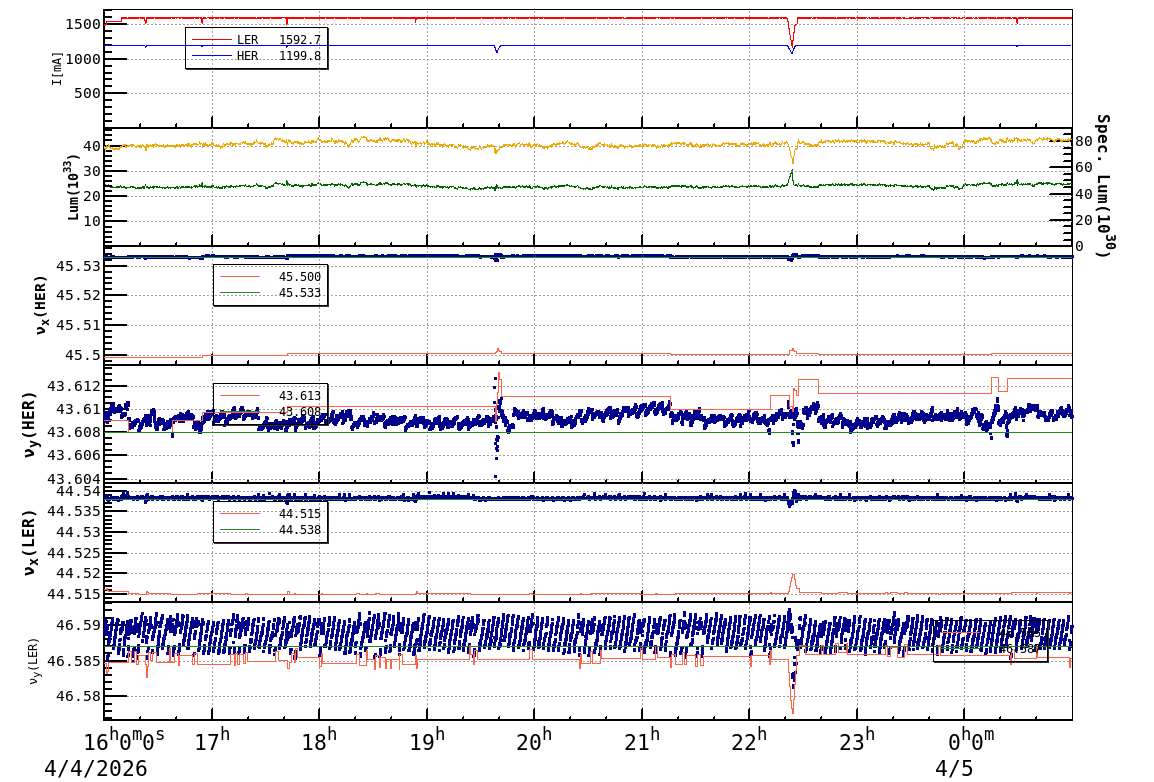Click the 30 tick on Lum axis
Image resolution: width=1154 pixels, height=782 pixels.
pyautogui.click(x=92, y=171)
